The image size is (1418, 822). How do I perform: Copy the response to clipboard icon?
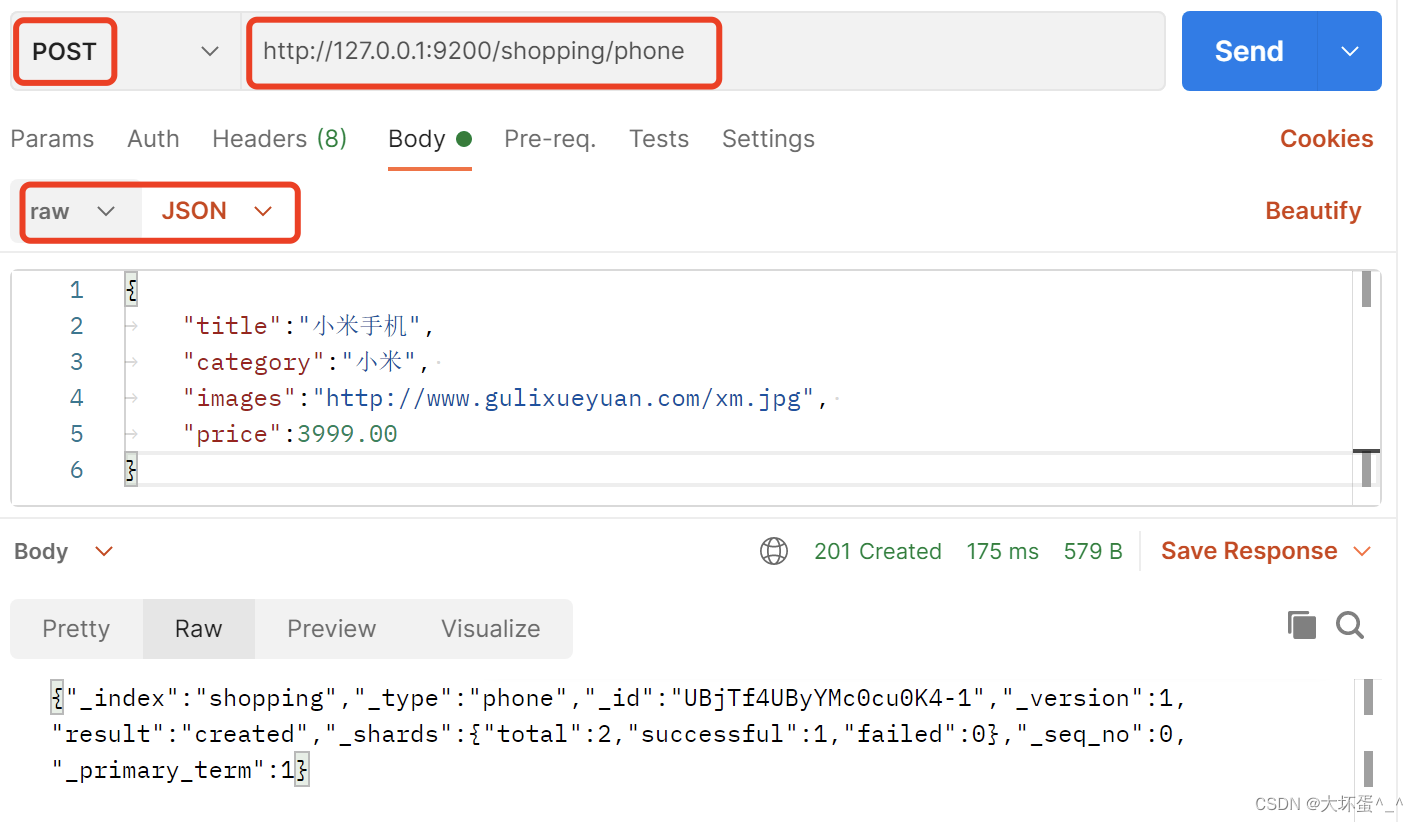(x=1301, y=625)
